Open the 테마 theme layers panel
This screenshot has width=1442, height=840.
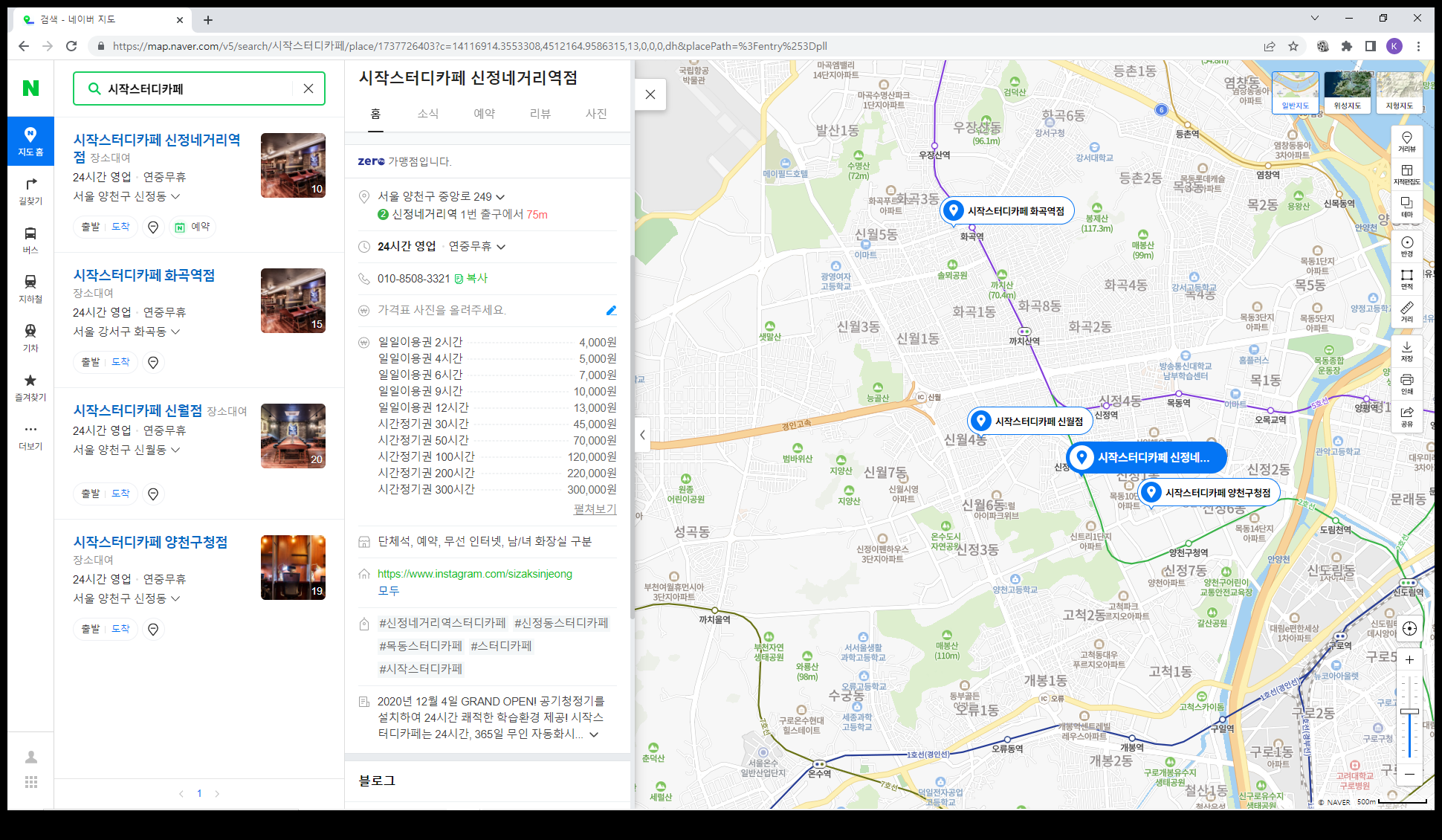[1406, 207]
